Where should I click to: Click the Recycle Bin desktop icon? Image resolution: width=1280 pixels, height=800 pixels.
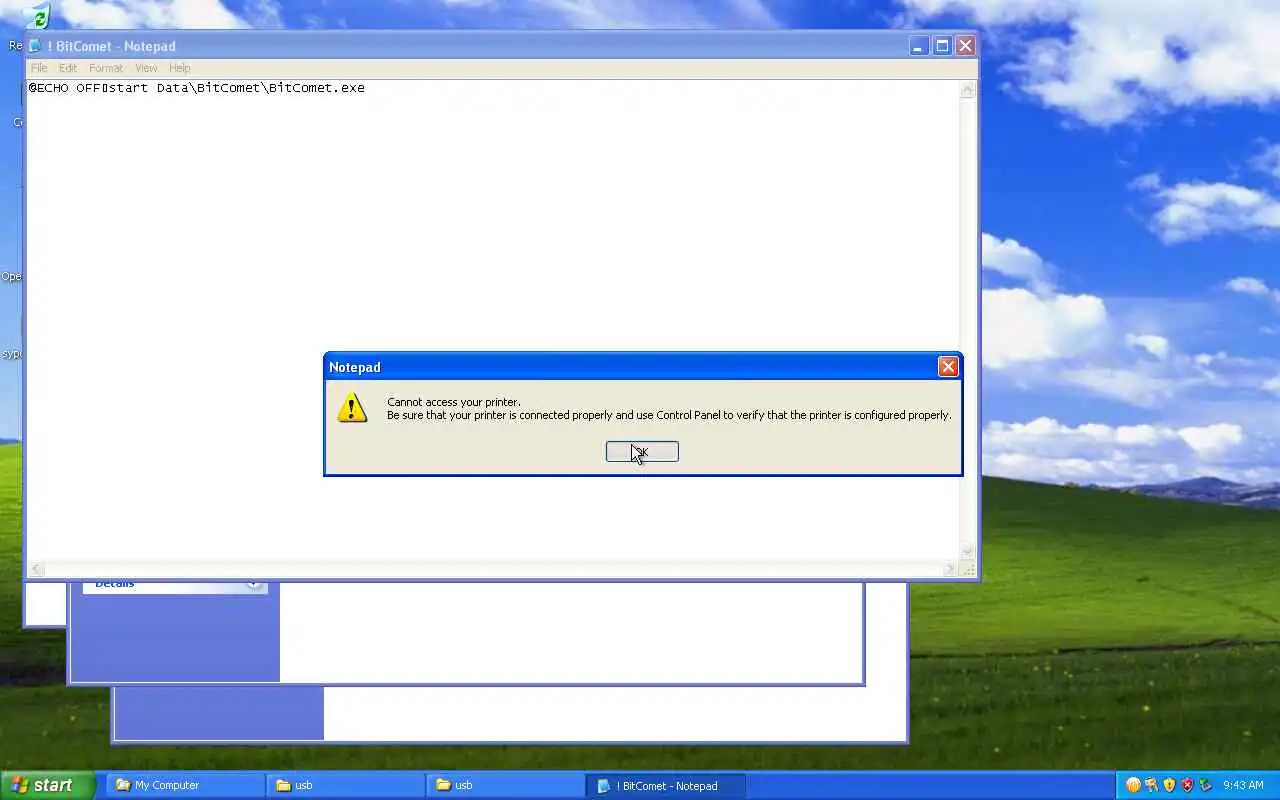35,17
